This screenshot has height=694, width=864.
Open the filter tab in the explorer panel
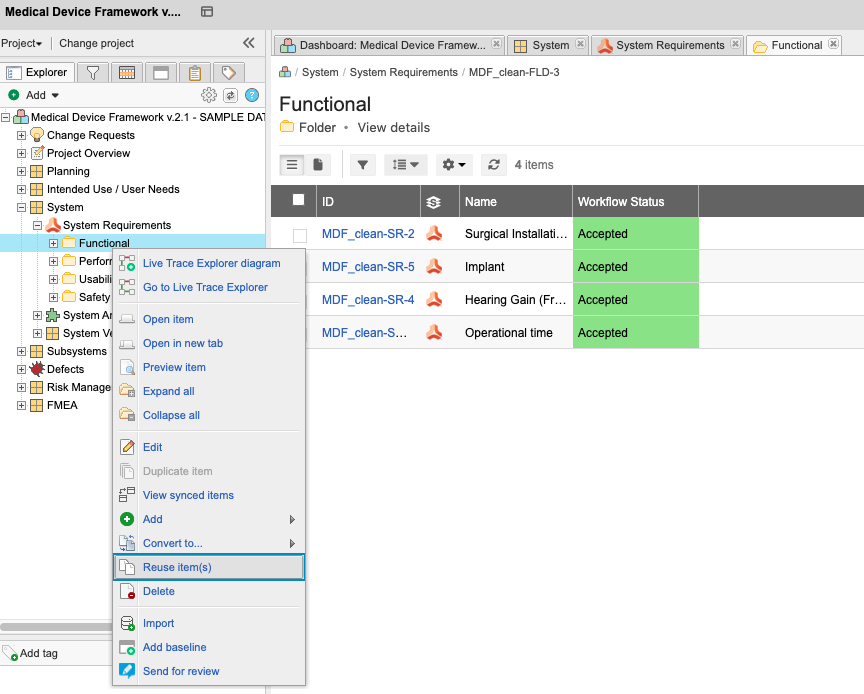92,72
